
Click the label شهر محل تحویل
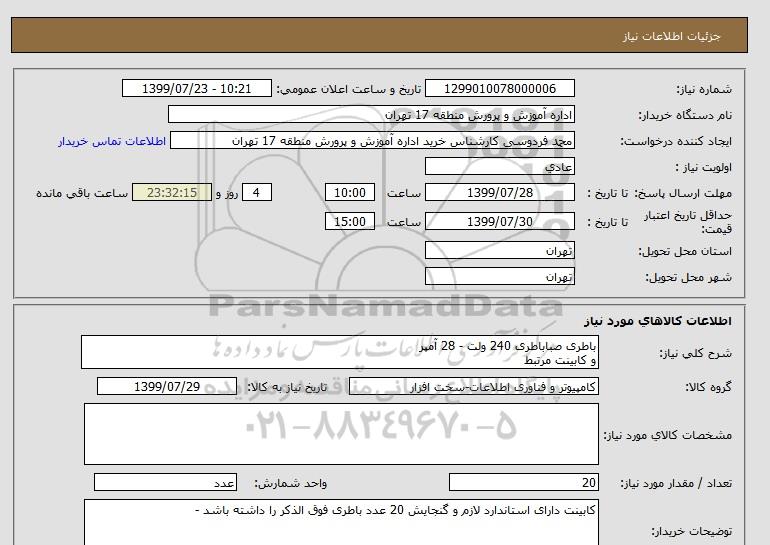pyautogui.click(x=688, y=277)
